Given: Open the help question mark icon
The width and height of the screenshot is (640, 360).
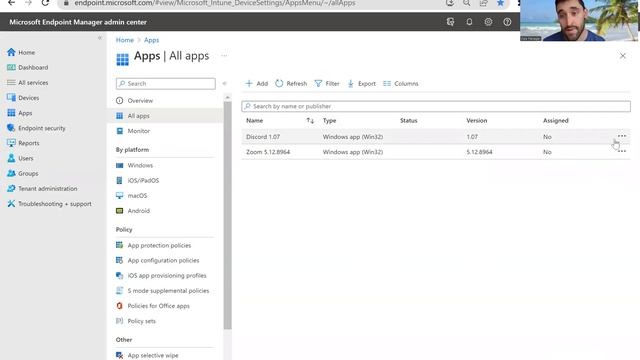Looking at the screenshot, I should tap(507, 22).
